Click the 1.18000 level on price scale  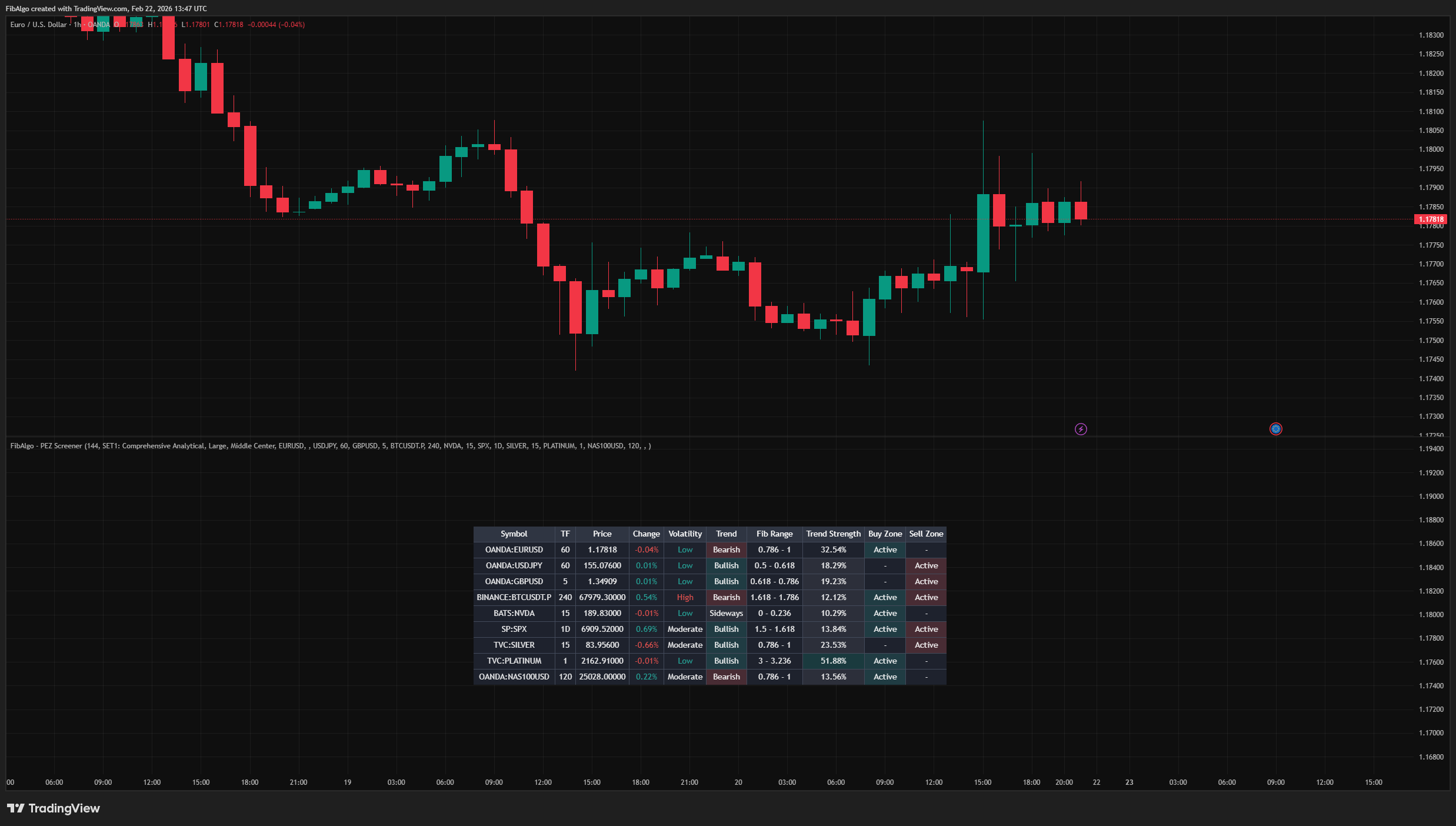tap(1431, 149)
